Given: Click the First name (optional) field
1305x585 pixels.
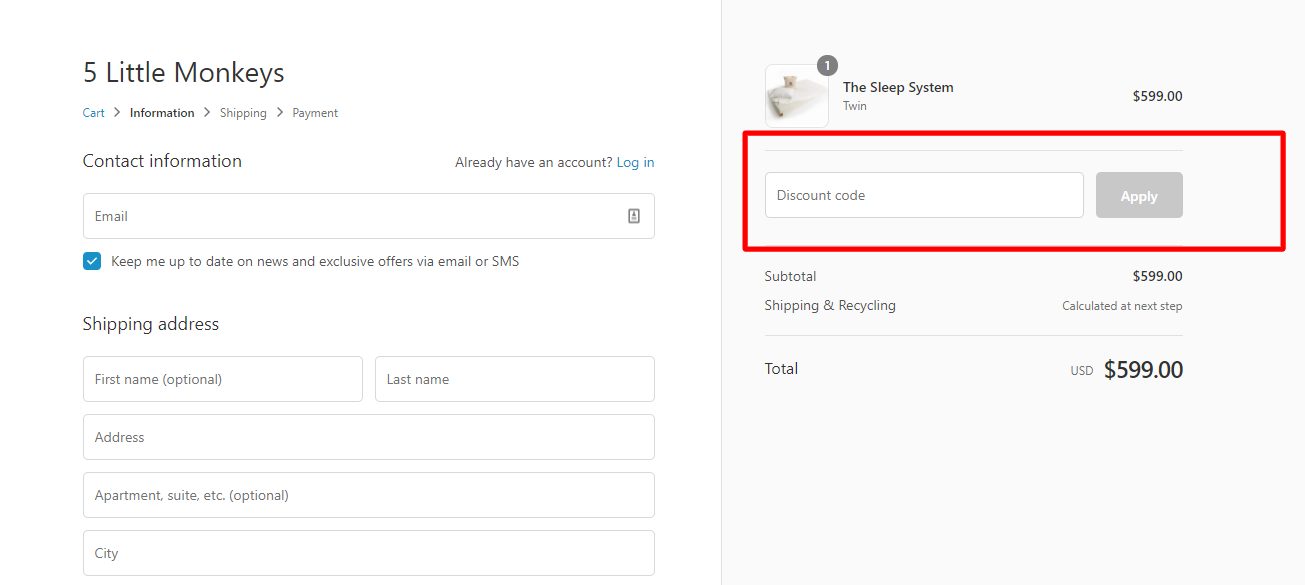Looking at the screenshot, I should (223, 379).
